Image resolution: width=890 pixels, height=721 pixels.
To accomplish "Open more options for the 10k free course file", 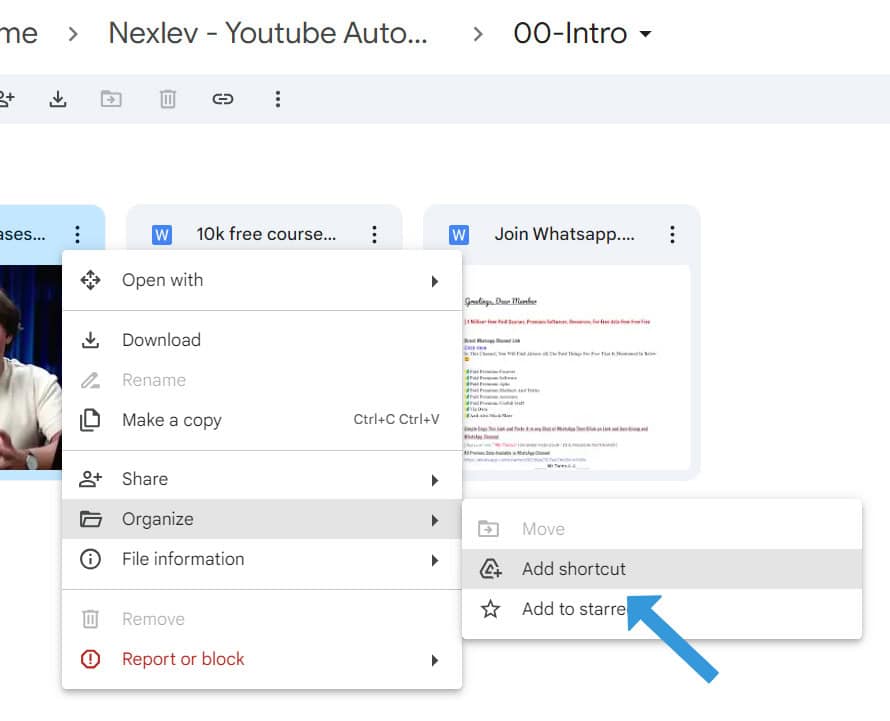I will click(374, 234).
